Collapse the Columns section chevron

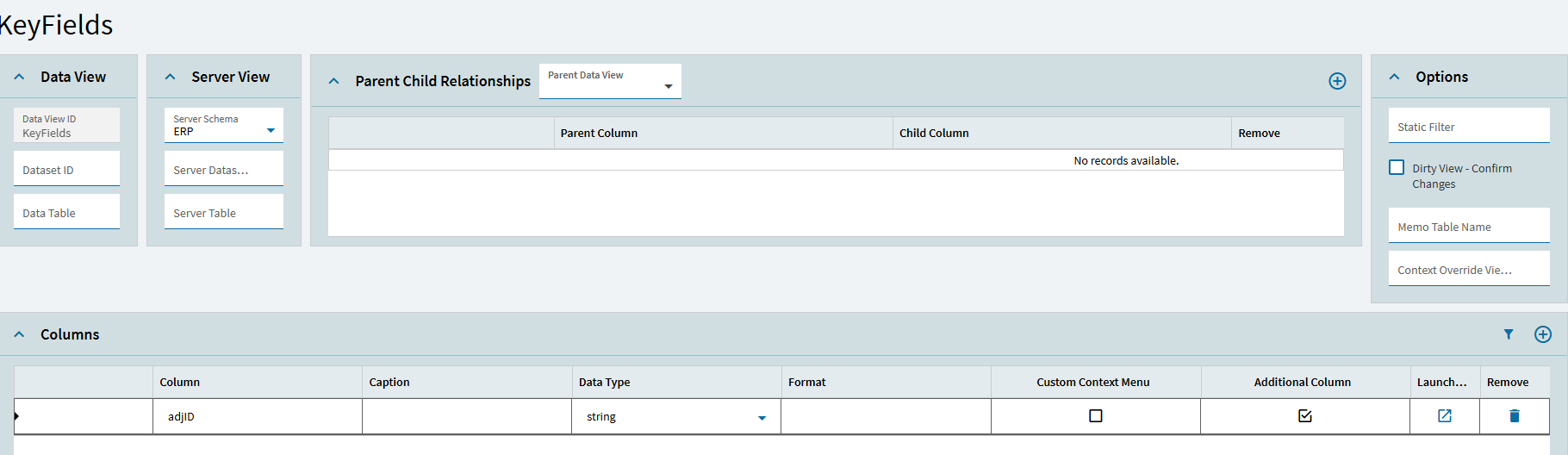pyautogui.click(x=20, y=334)
